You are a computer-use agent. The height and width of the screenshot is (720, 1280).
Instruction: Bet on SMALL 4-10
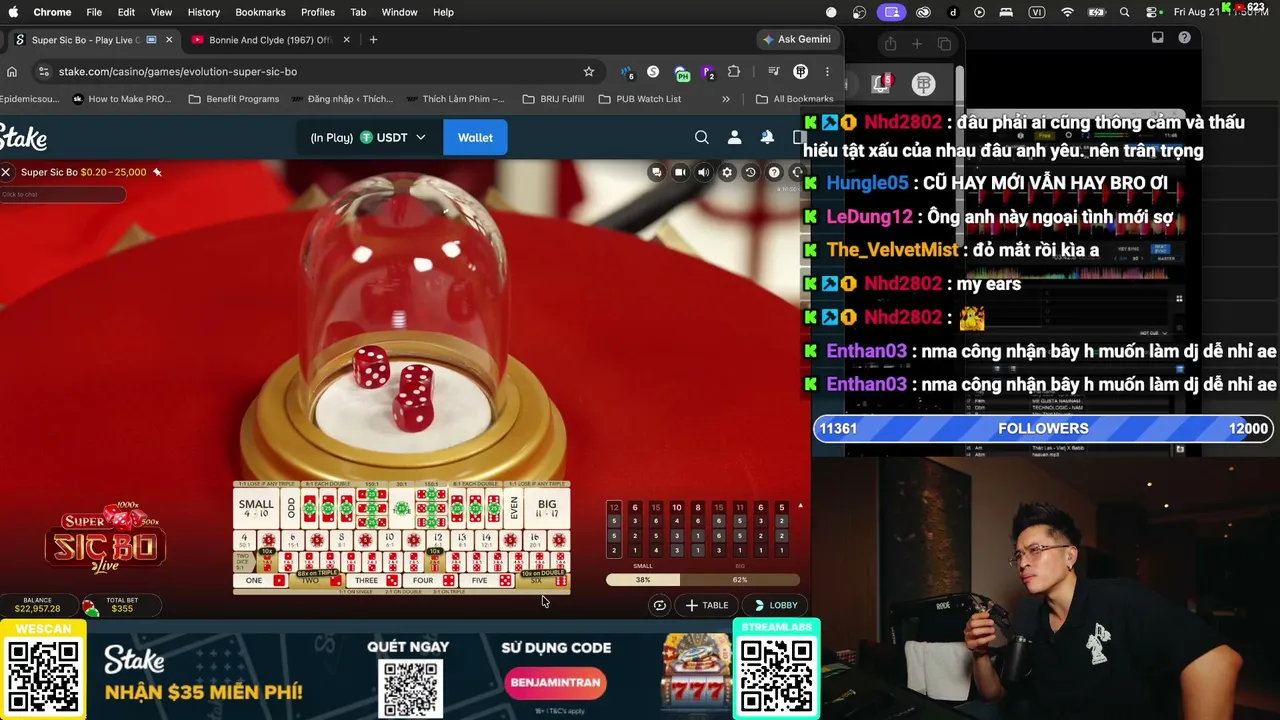255,508
